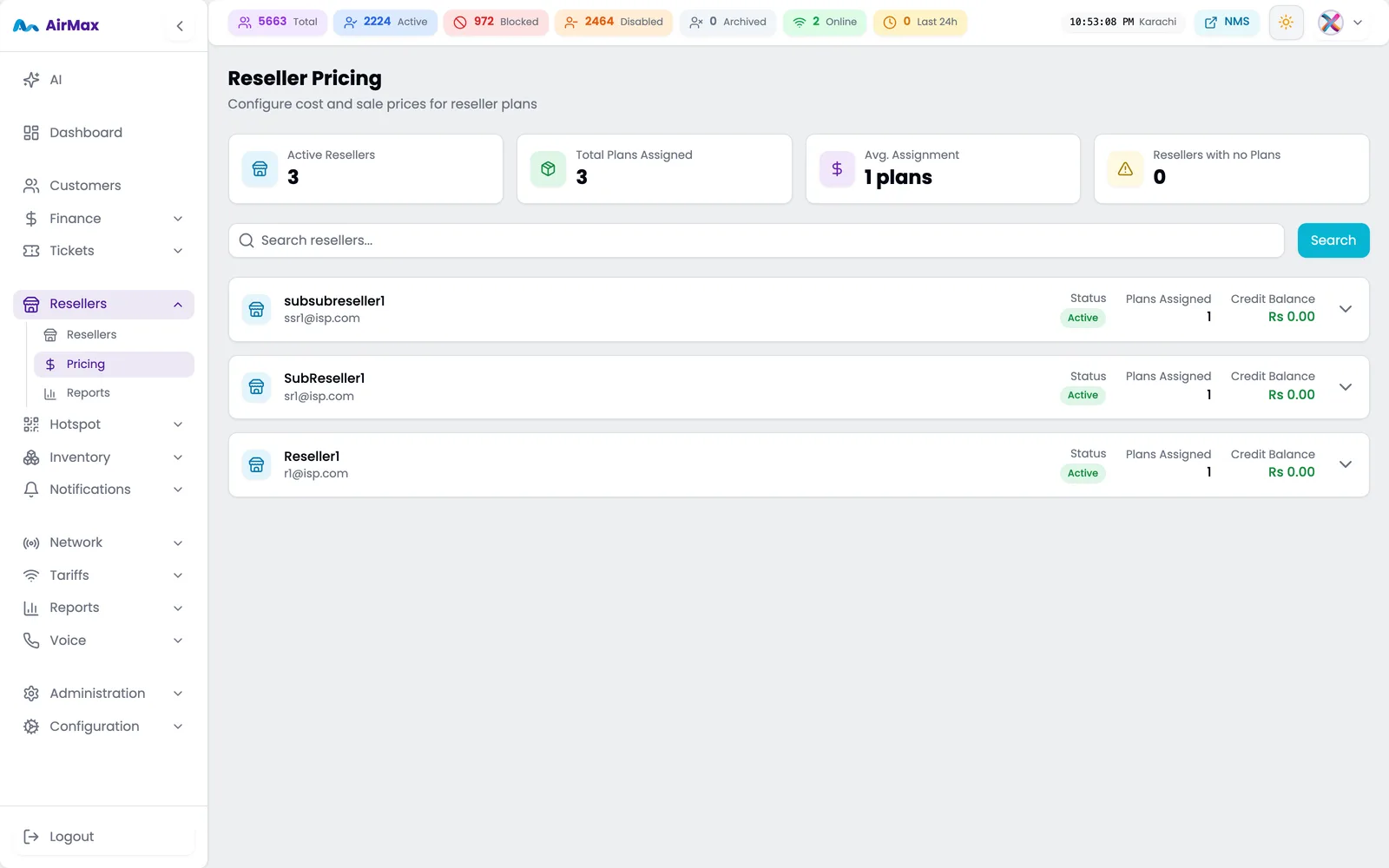1389x868 pixels.
Task: Expand the Configuration menu chevron
Action: [178, 727]
